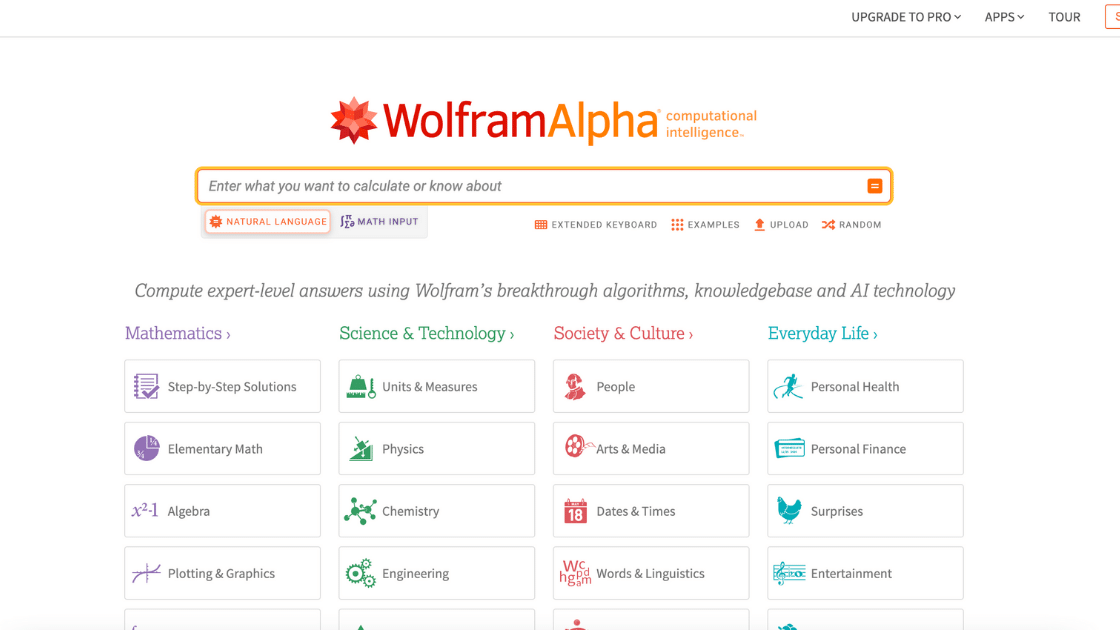Click the Upload arrow icon
This screenshot has width=1120, height=630.
(x=759, y=225)
